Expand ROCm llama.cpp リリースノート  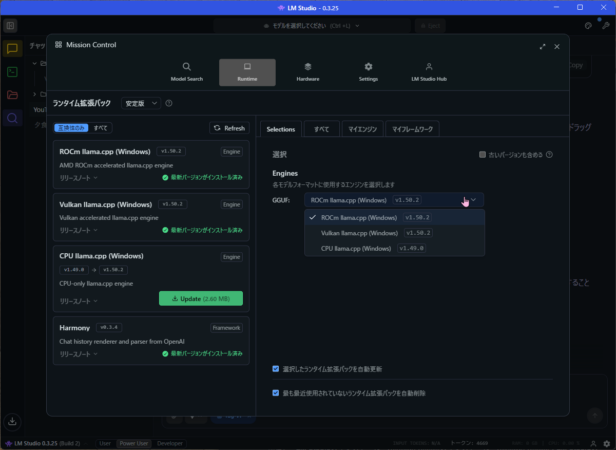click(79, 178)
